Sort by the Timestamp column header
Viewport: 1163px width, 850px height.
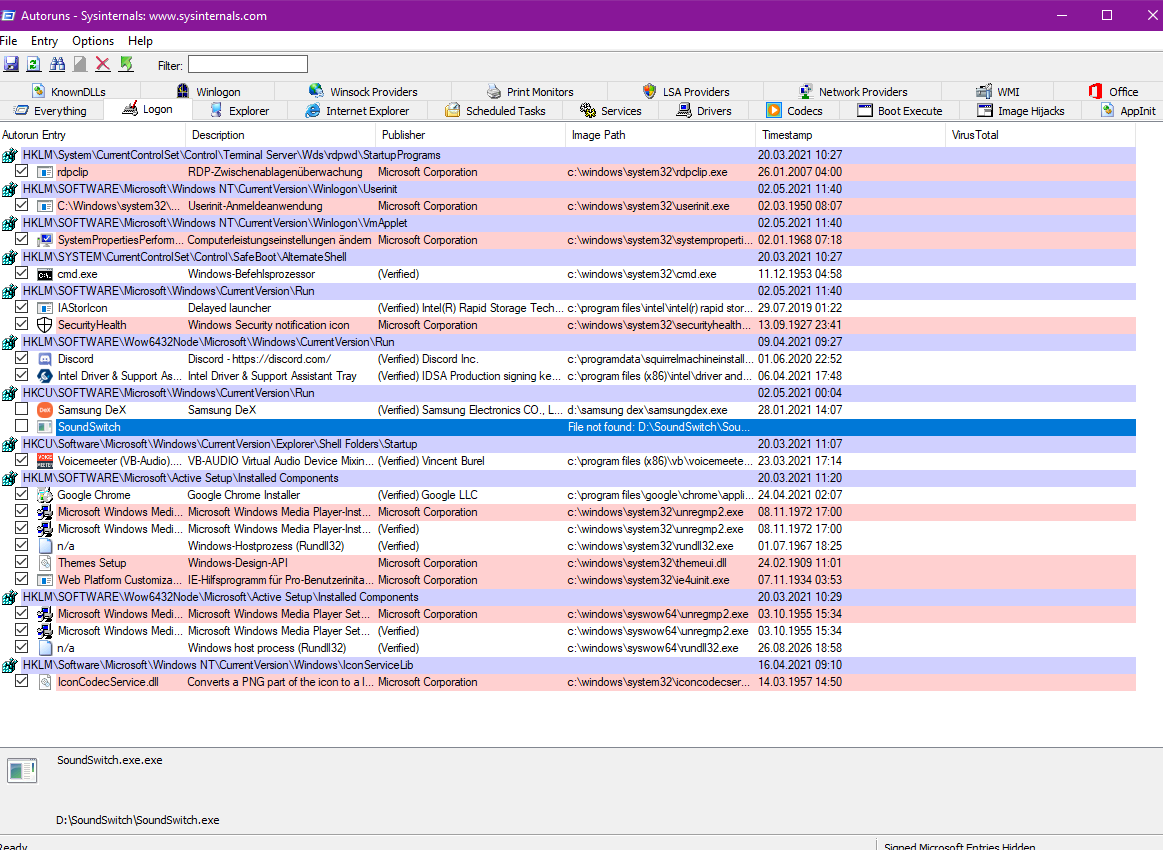[850, 135]
